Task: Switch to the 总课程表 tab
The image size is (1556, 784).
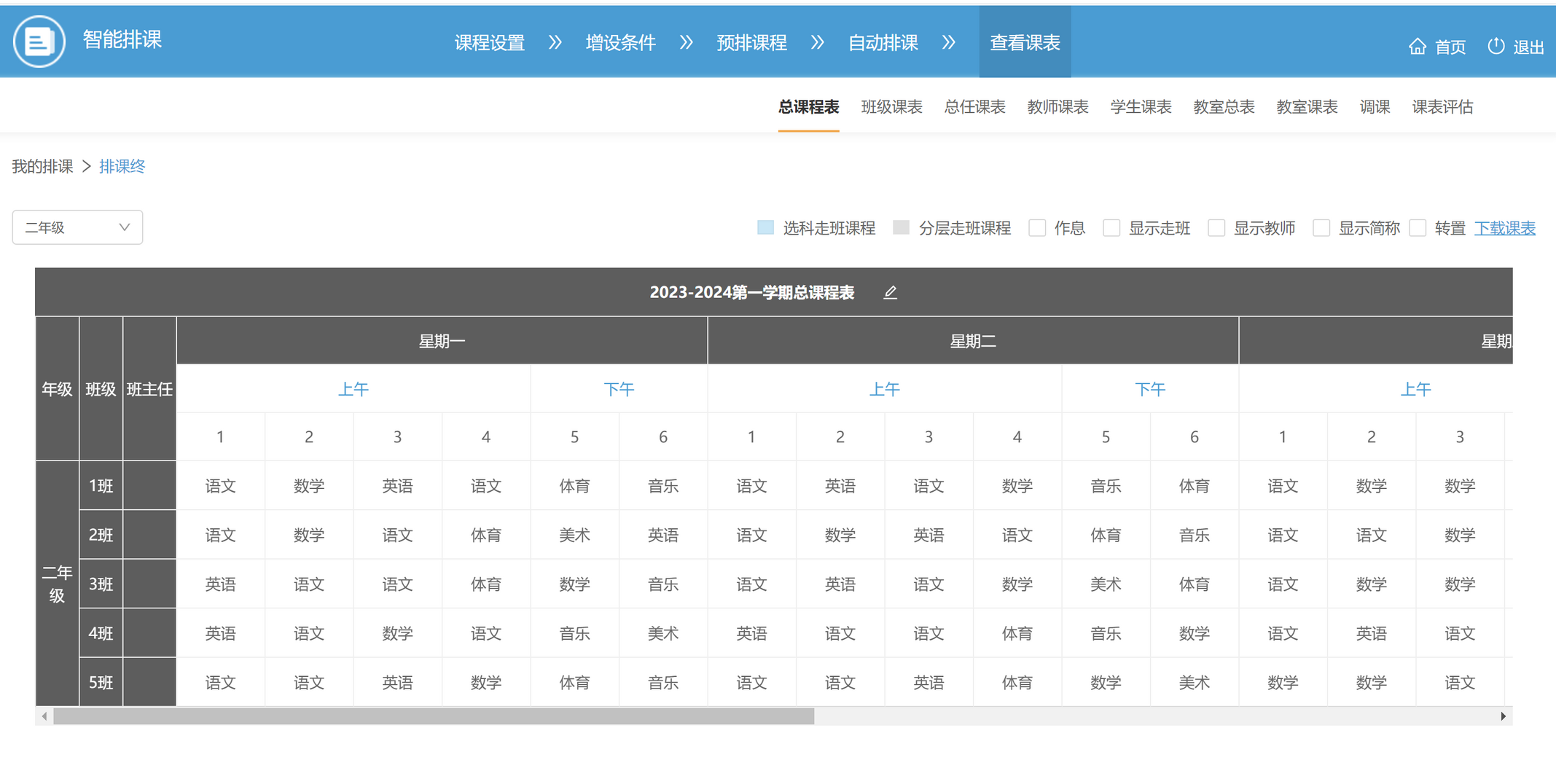Action: pyautogui.click(x=808, y=107)
